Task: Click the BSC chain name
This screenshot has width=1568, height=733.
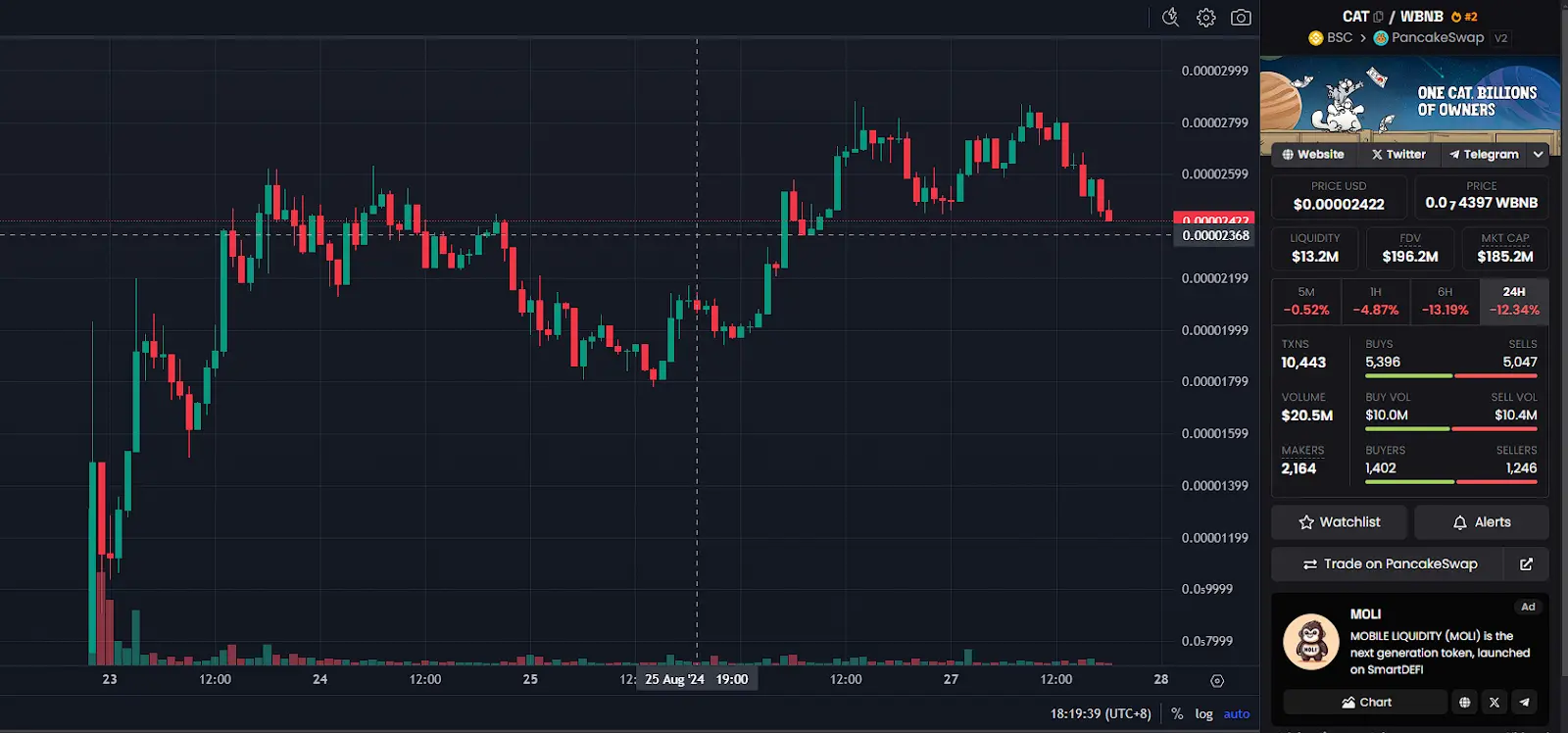Action: tap(1340, 38)
